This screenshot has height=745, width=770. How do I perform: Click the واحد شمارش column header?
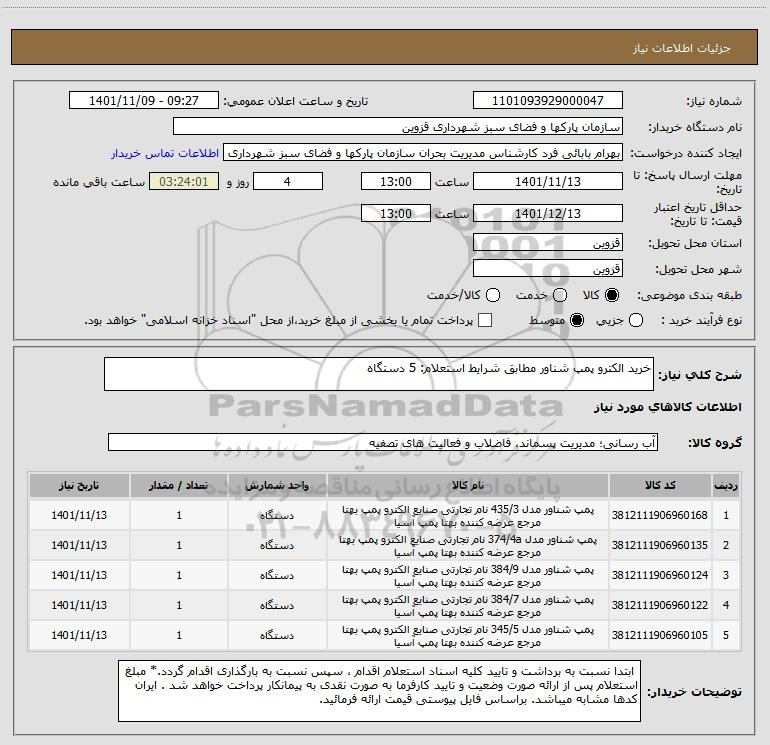click(277, 485)
